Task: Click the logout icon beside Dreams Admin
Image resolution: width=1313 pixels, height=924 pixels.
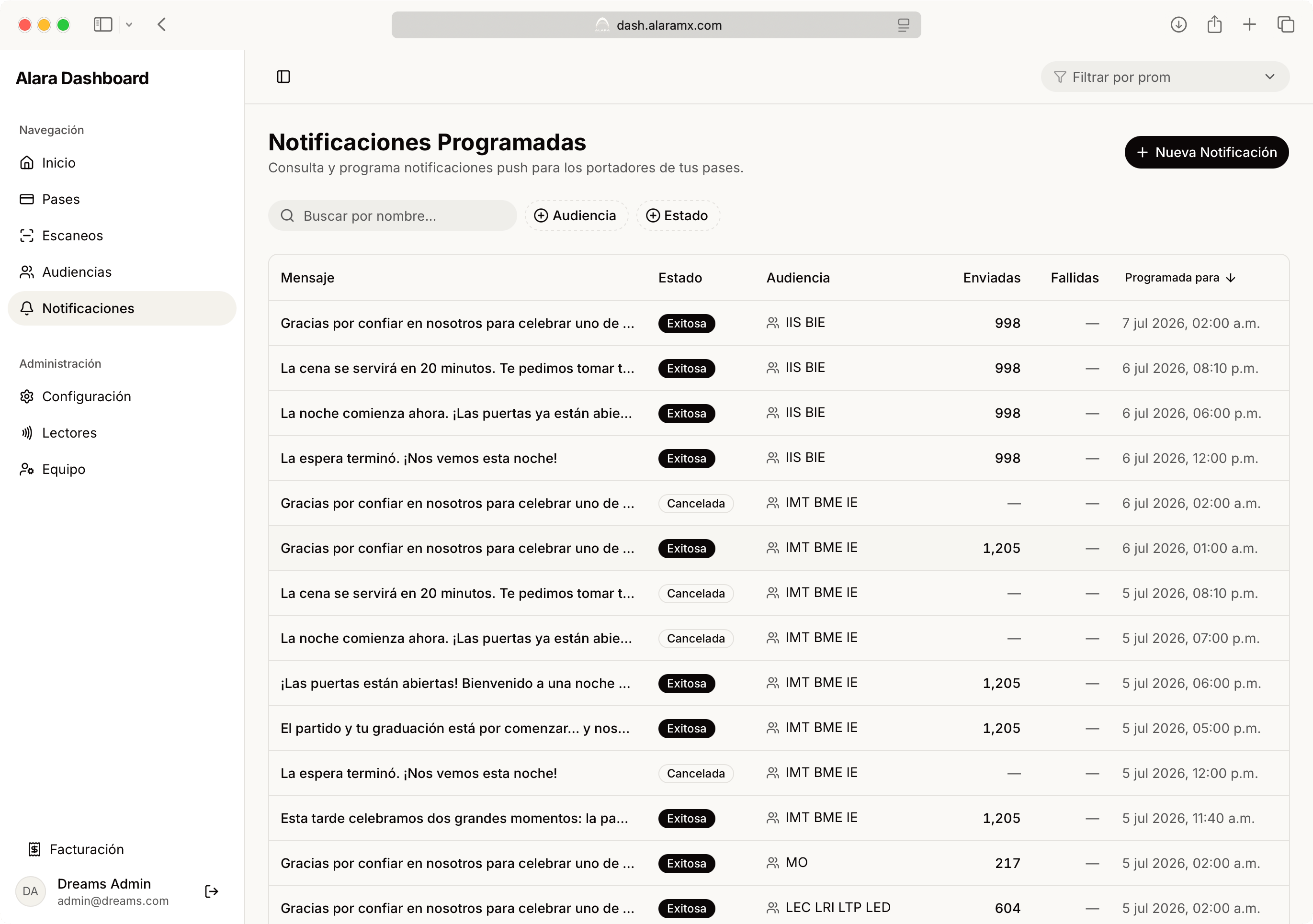Action: (211, 891)
